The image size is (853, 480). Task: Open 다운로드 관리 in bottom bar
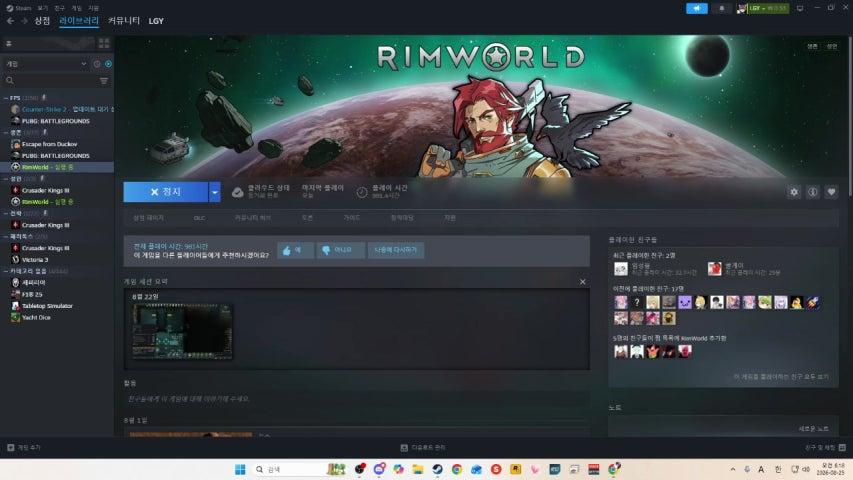pyautogui.click(x=423, y=447)
